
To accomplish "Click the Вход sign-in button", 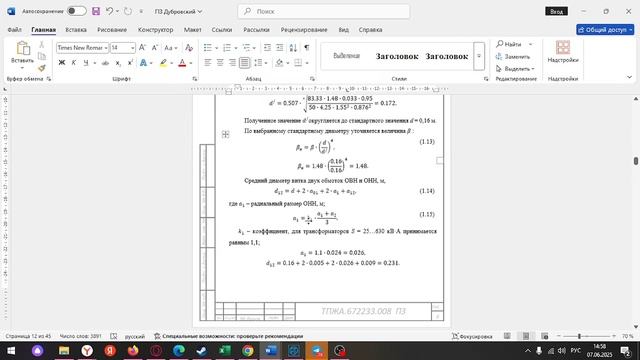I will (556, 11).
